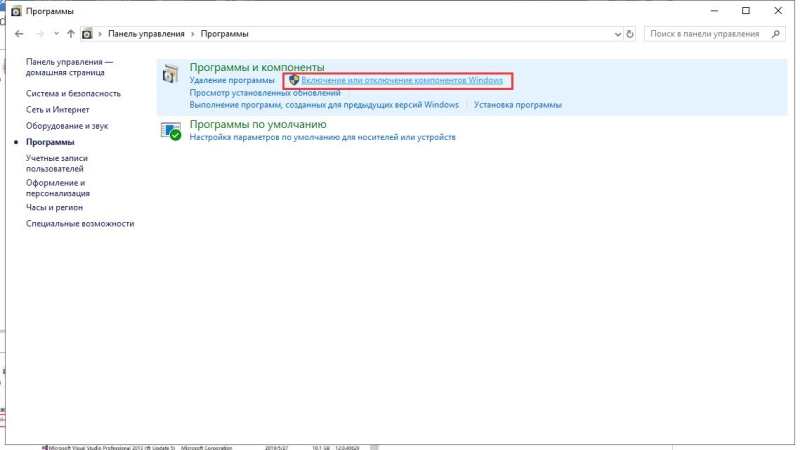The image size is (800, 450).
Task: Open 'Выполнение программ, созданных для предыдущих версий Windows'
Action: pos(324,105)
